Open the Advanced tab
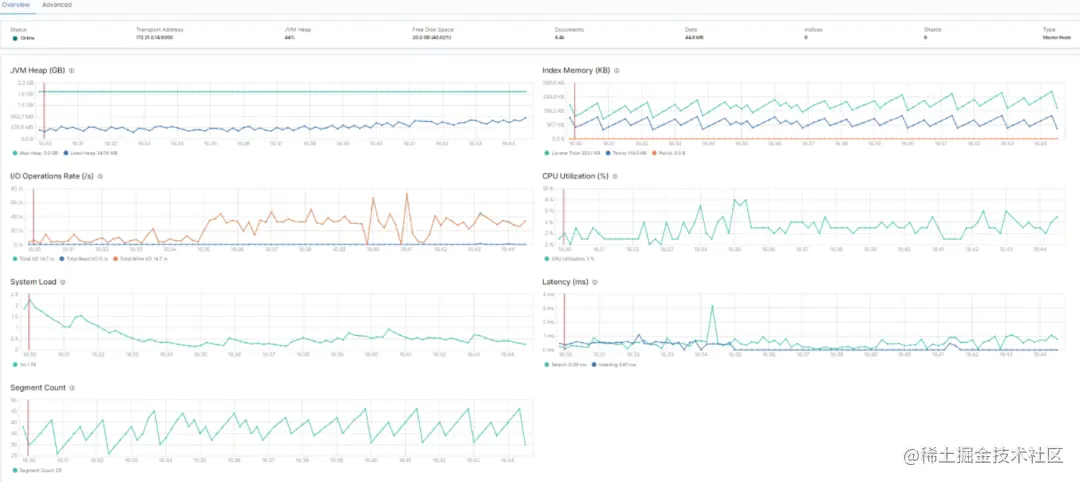The height and width of the screenshot is (482, 1080). pyautogui.click(x=56, y=5)
